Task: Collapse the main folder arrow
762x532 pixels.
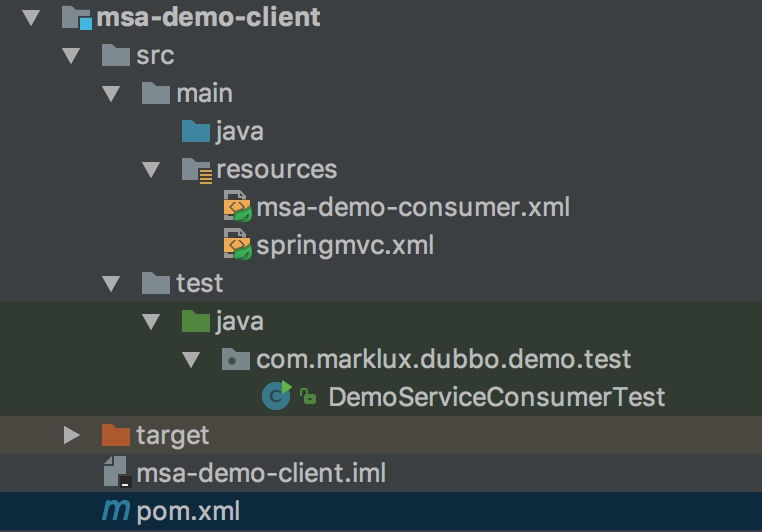Action: click(111, 93)
